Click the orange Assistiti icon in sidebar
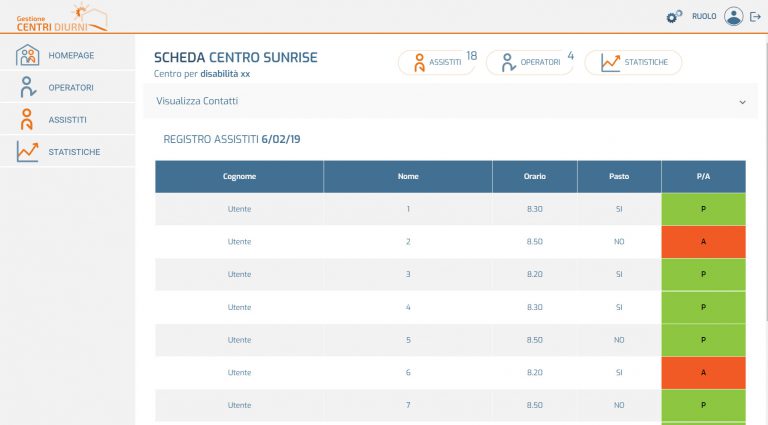Viewport: 768px width, 425px height. (28, 119)
